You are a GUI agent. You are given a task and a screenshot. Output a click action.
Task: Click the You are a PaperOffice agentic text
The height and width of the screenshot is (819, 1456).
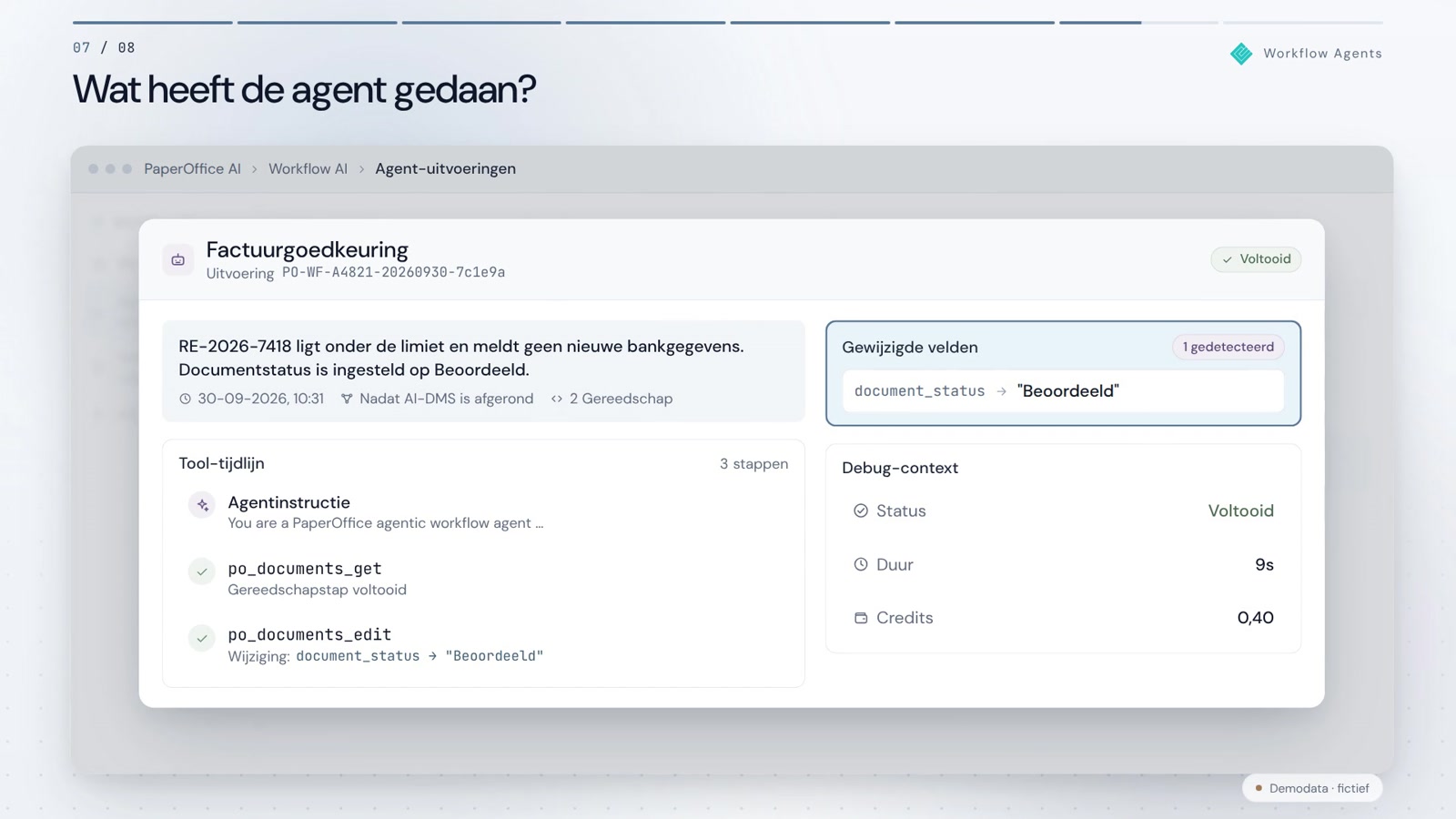pos(385,523)
